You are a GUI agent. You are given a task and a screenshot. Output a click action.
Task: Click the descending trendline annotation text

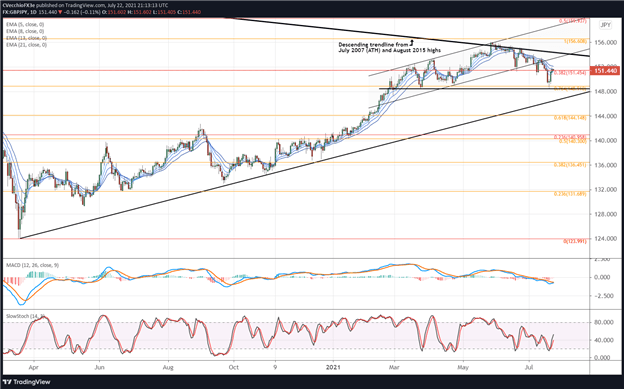pos(390,47)
